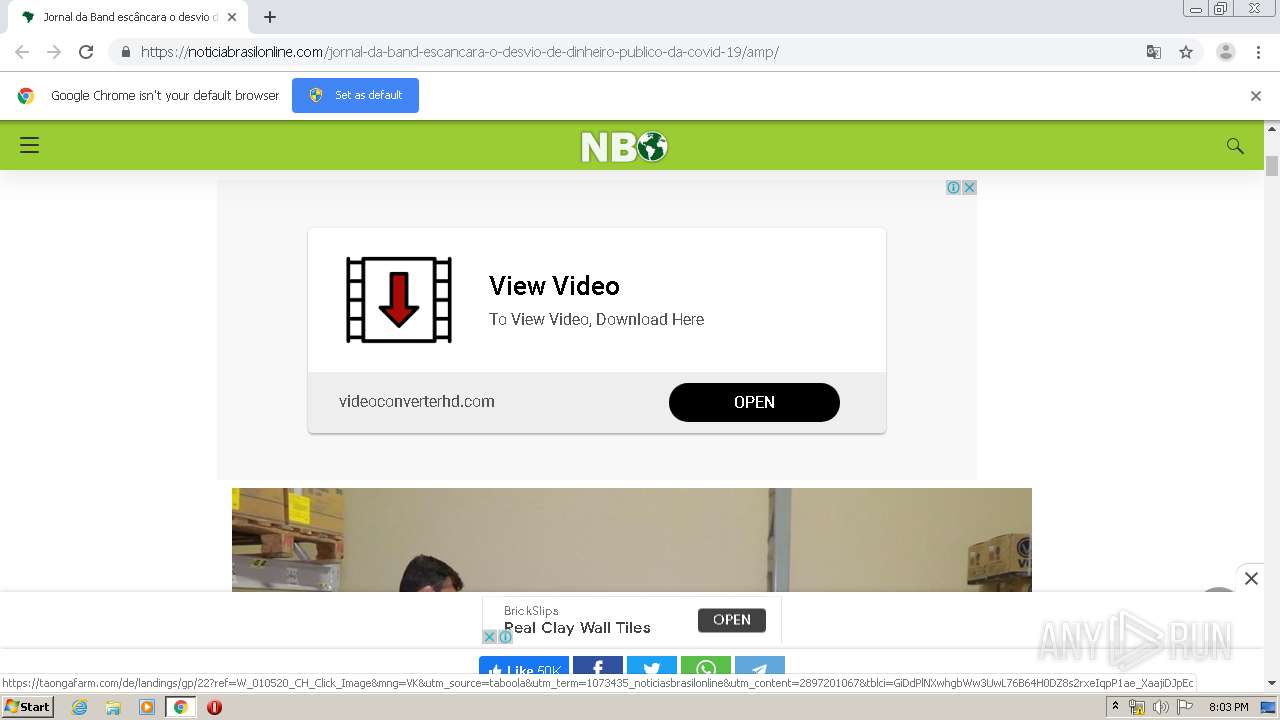Open Windows Start menu
Viewport: 1280px width, 720px height.
coord(27,706)
